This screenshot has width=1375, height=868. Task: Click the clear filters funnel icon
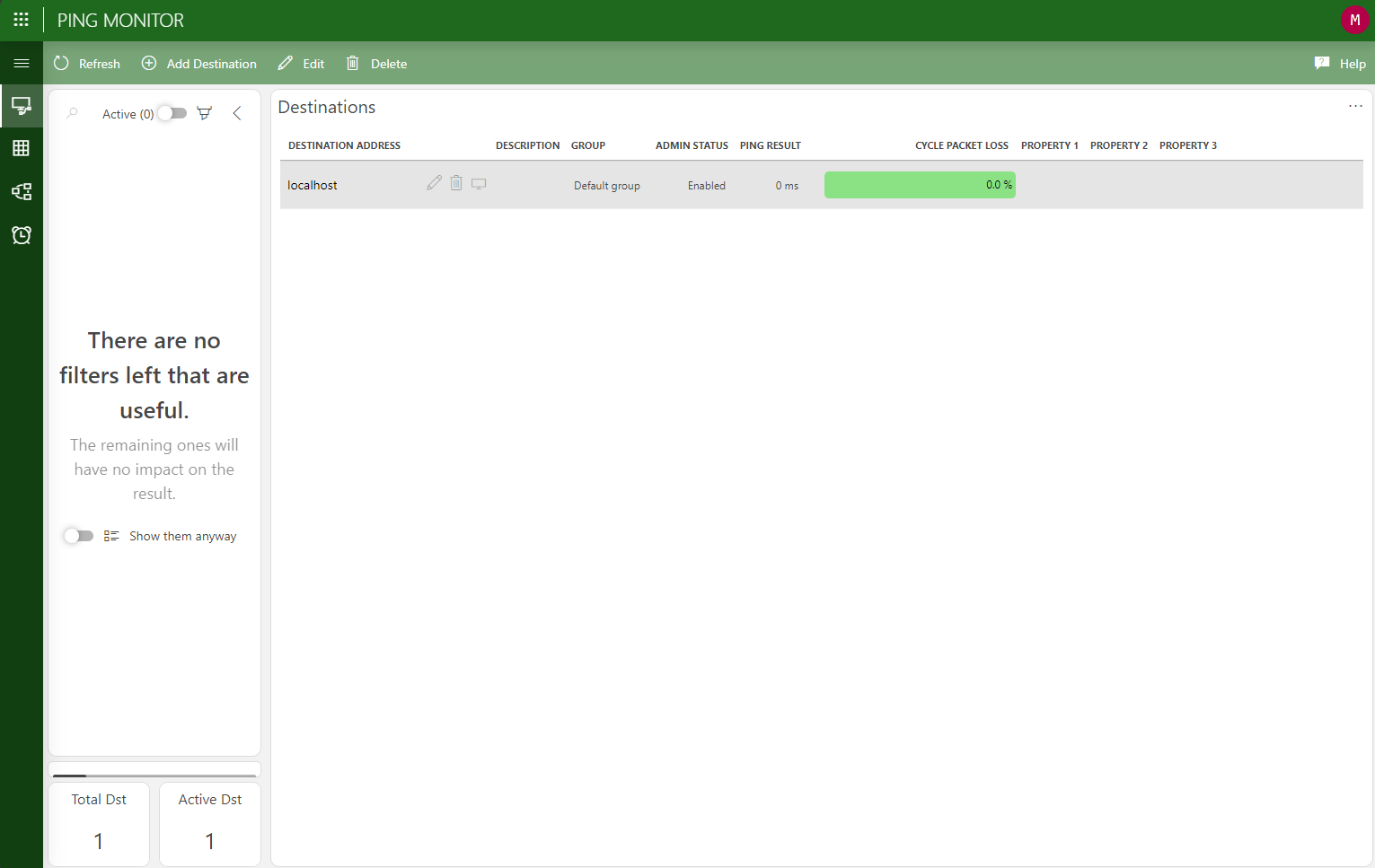[205, 113]
